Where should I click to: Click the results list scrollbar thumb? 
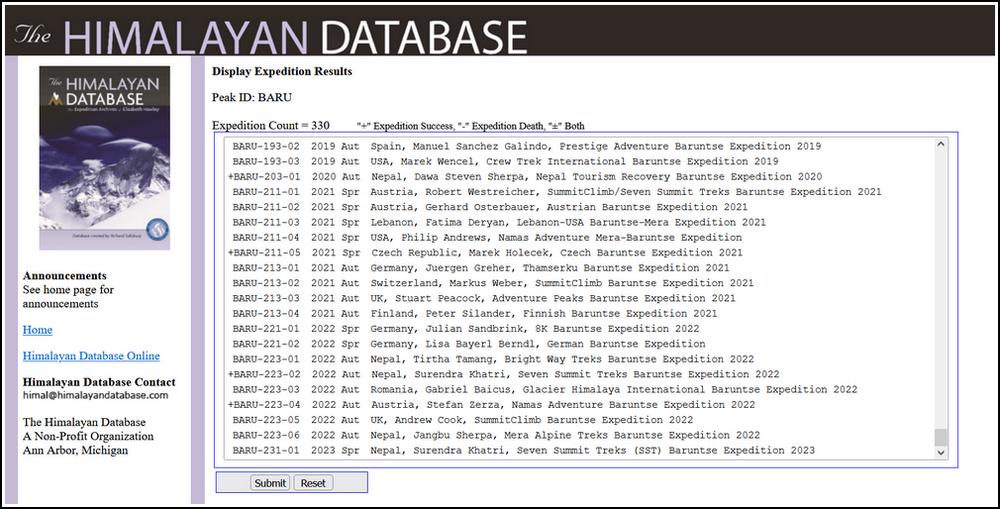pos(941,437)
